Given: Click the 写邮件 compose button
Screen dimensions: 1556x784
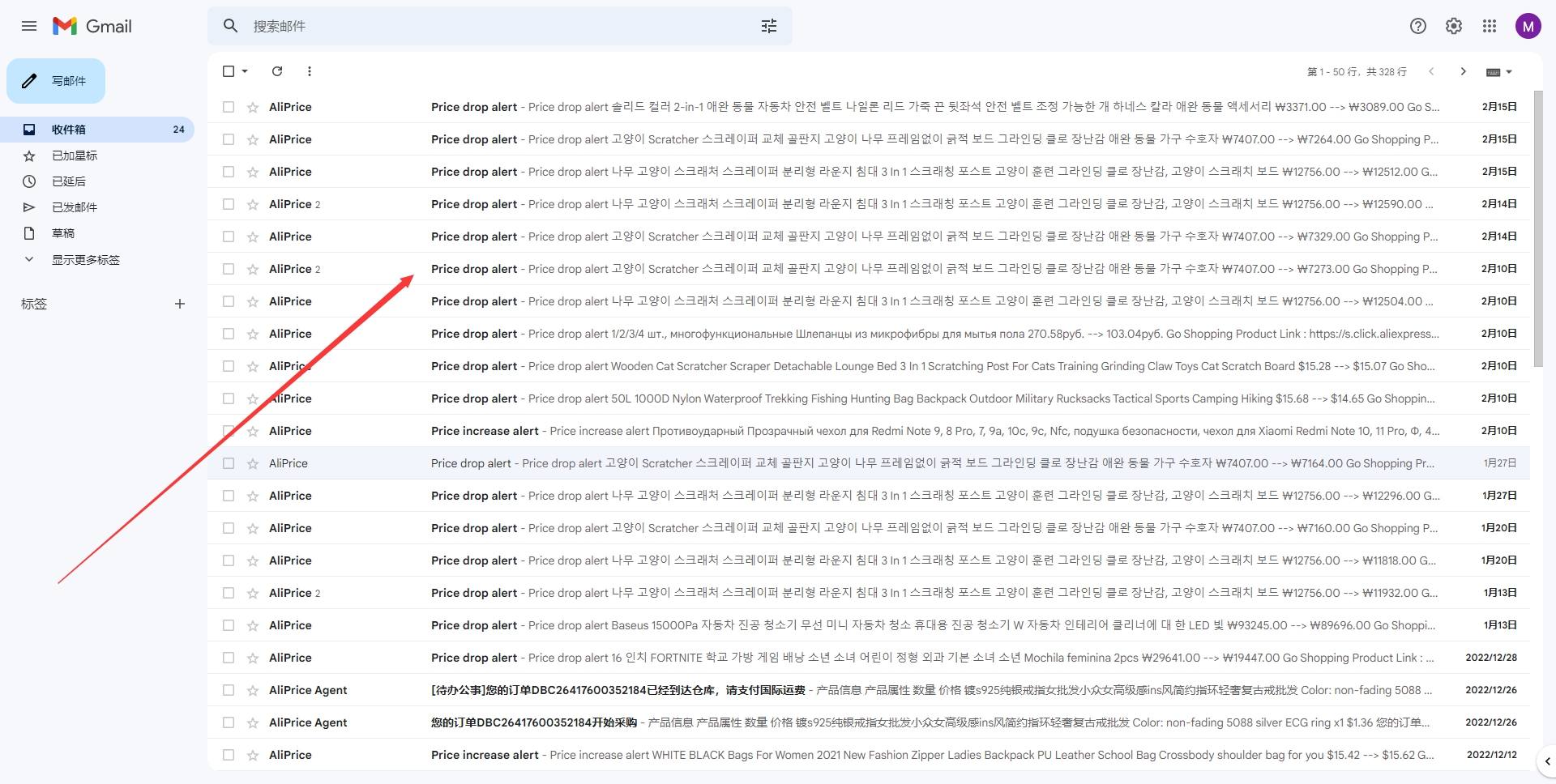Looking at the screenshot, I should click(x=56, y=81).
